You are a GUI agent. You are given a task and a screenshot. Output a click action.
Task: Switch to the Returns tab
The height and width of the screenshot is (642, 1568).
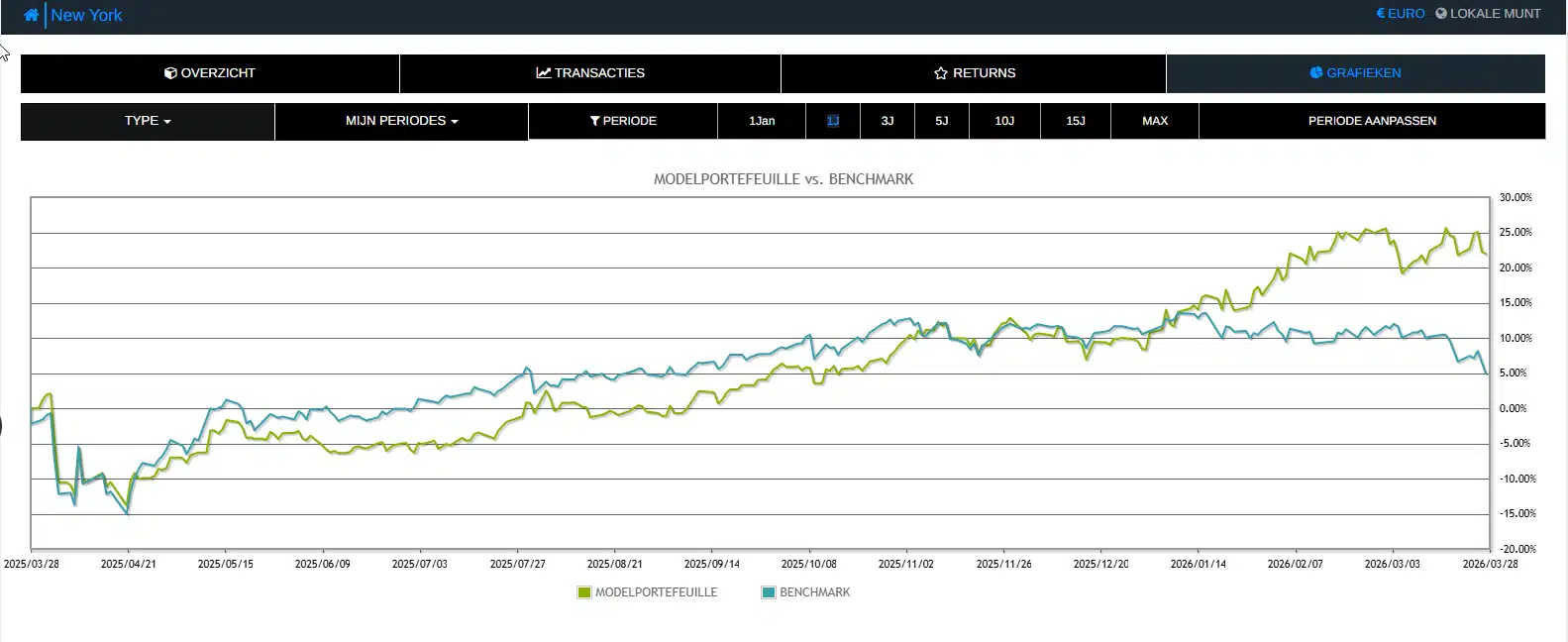[x=974, y=73]
